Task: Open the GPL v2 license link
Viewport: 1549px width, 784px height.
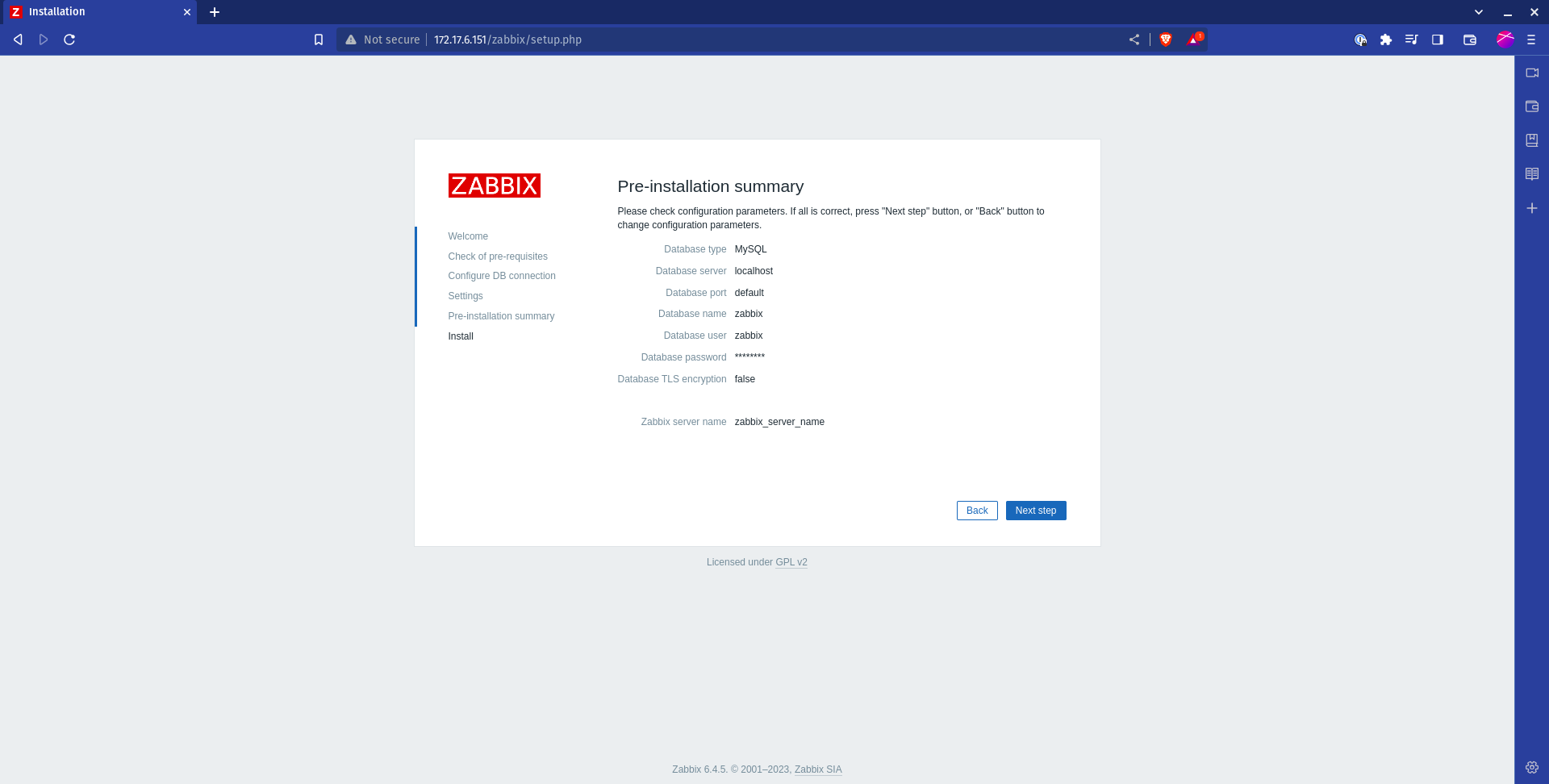Action: point(791,562)
